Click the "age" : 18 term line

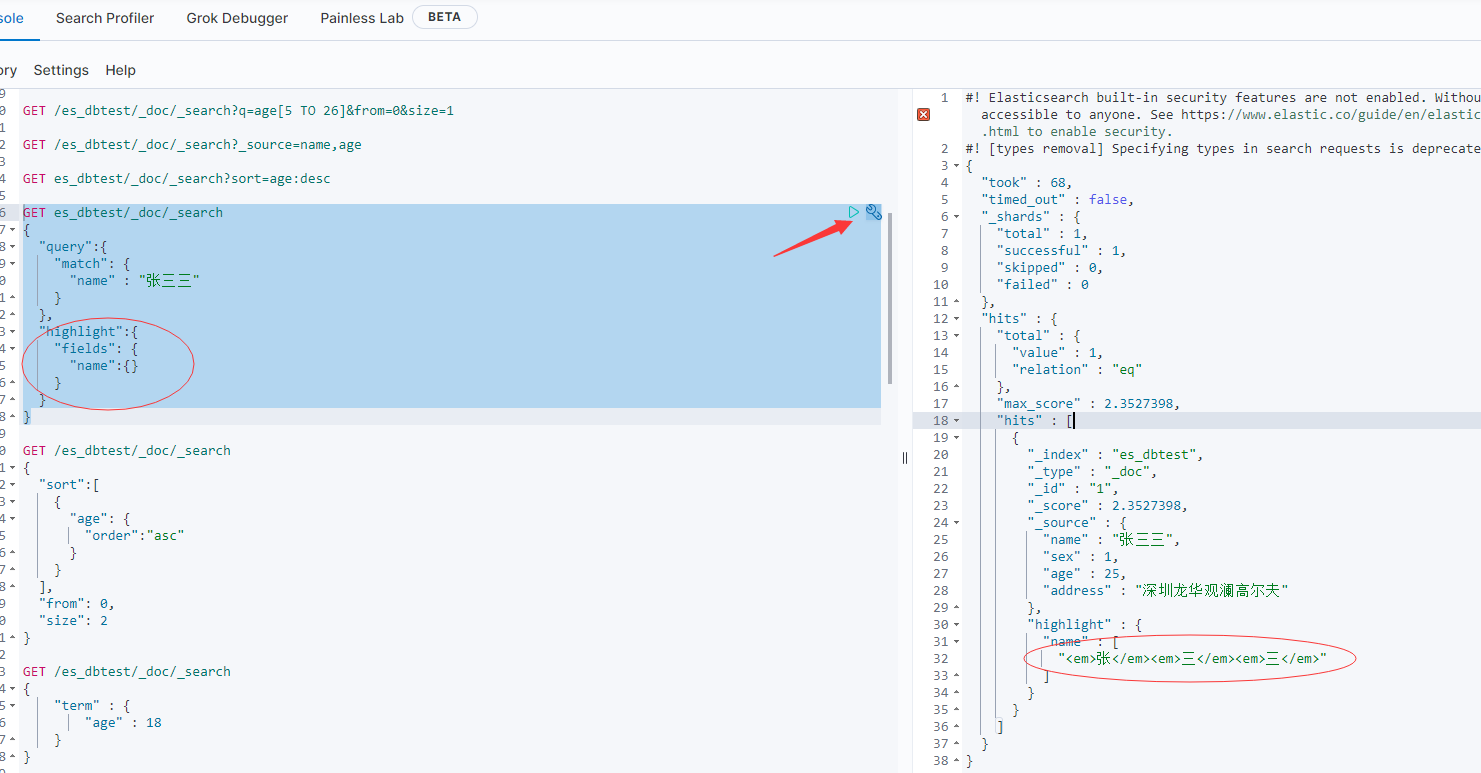[x=123, y=722]
